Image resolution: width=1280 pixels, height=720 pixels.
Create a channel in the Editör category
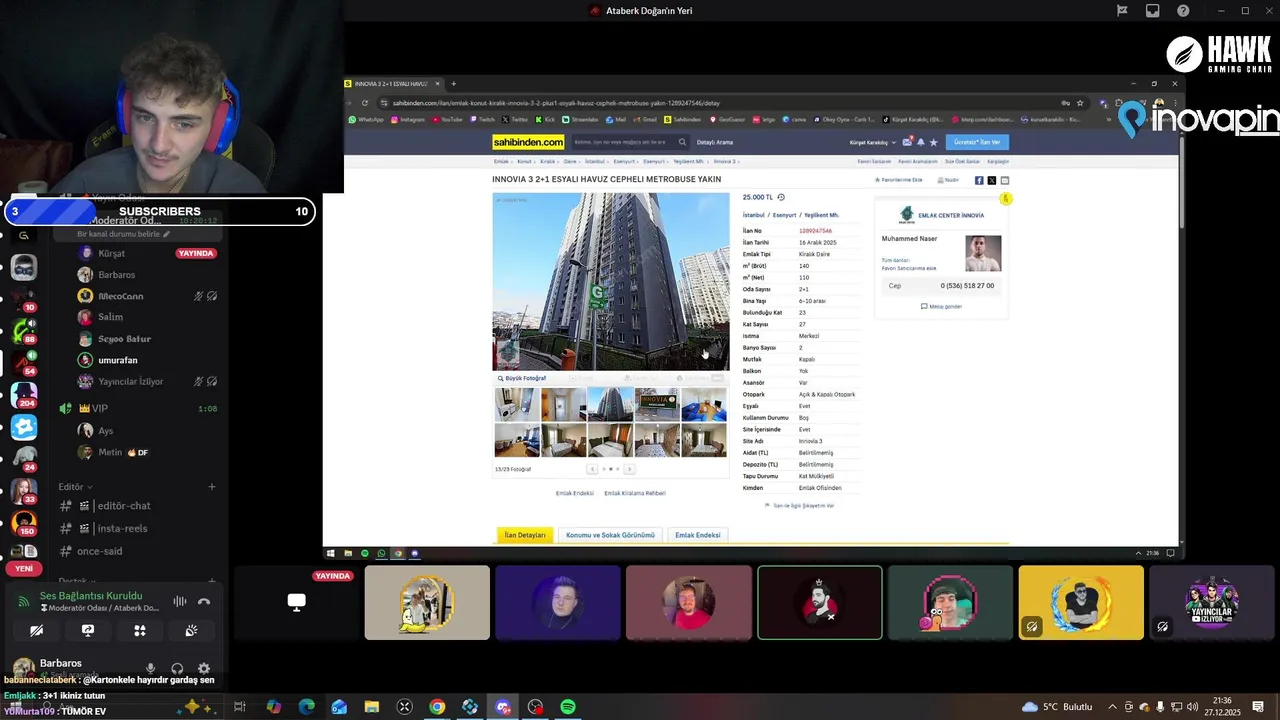(x=212, y=487)
